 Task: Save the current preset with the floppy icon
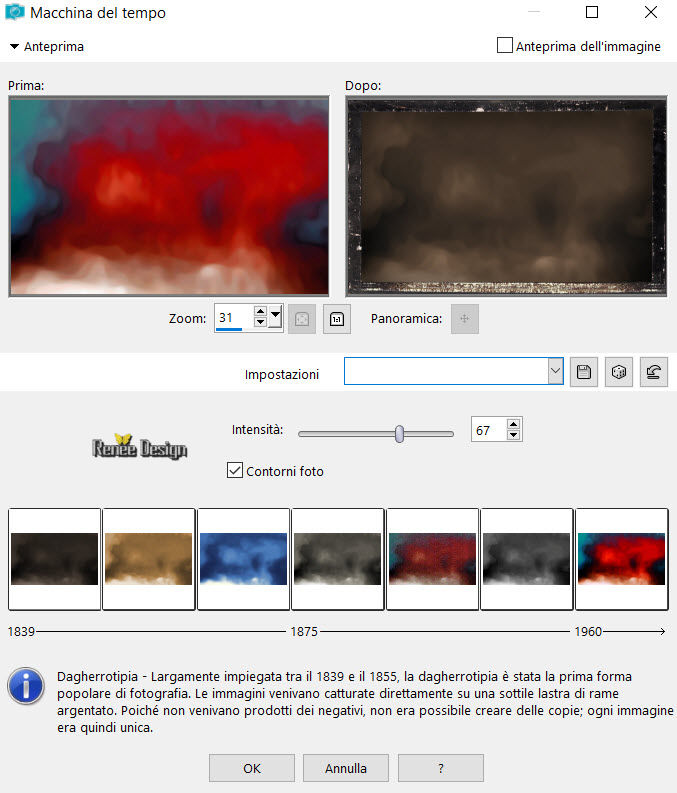click(583, 372)
